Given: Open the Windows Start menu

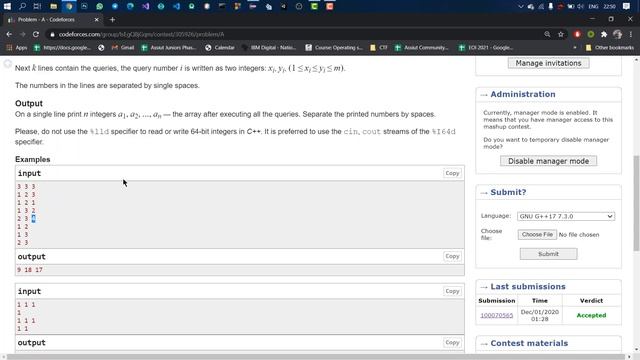Looking at the screenshot, I should [x=7, y=6].
